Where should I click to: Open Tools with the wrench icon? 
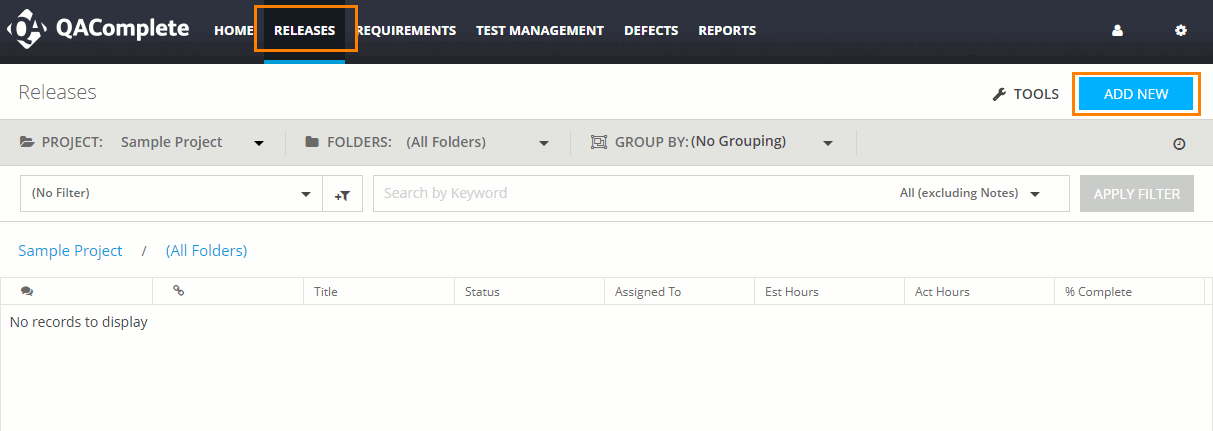pyautogui.click(x=1025, y=94)
